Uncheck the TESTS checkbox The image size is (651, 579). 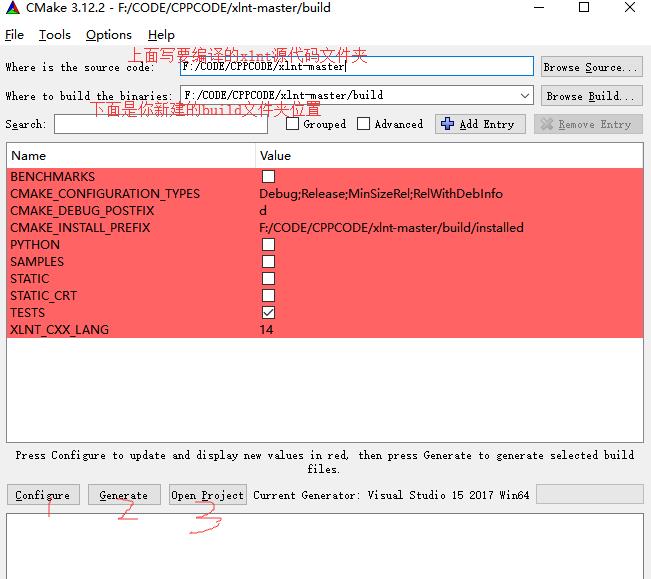pyautogui.click(x=268, y=313)
